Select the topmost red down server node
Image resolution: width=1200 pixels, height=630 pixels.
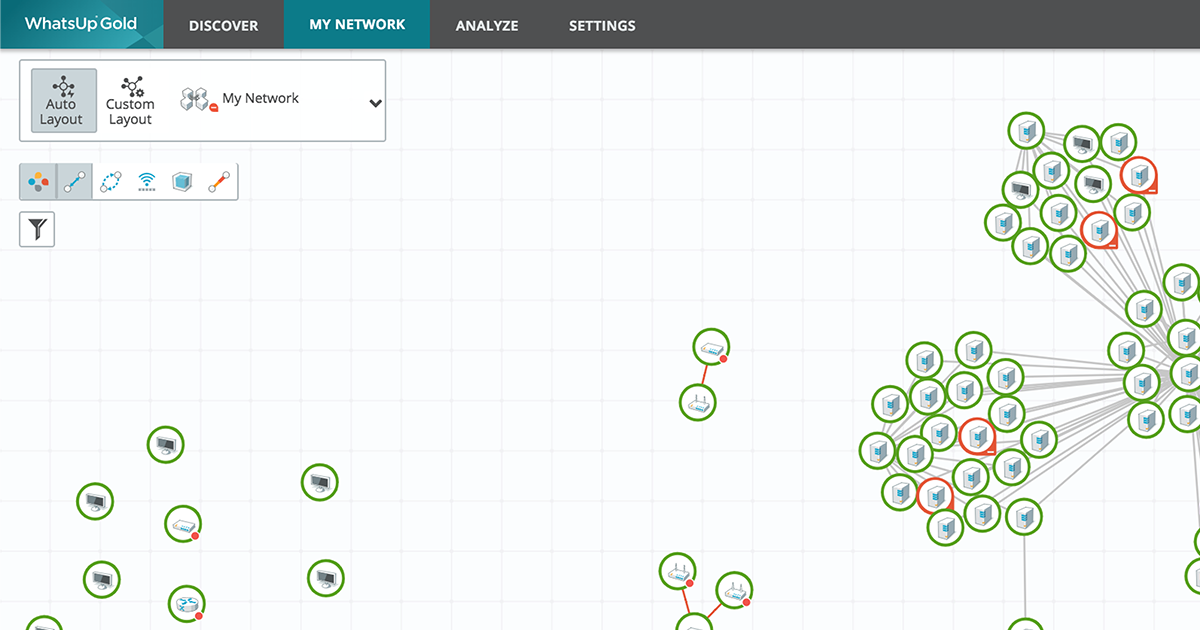(1138, 175)
